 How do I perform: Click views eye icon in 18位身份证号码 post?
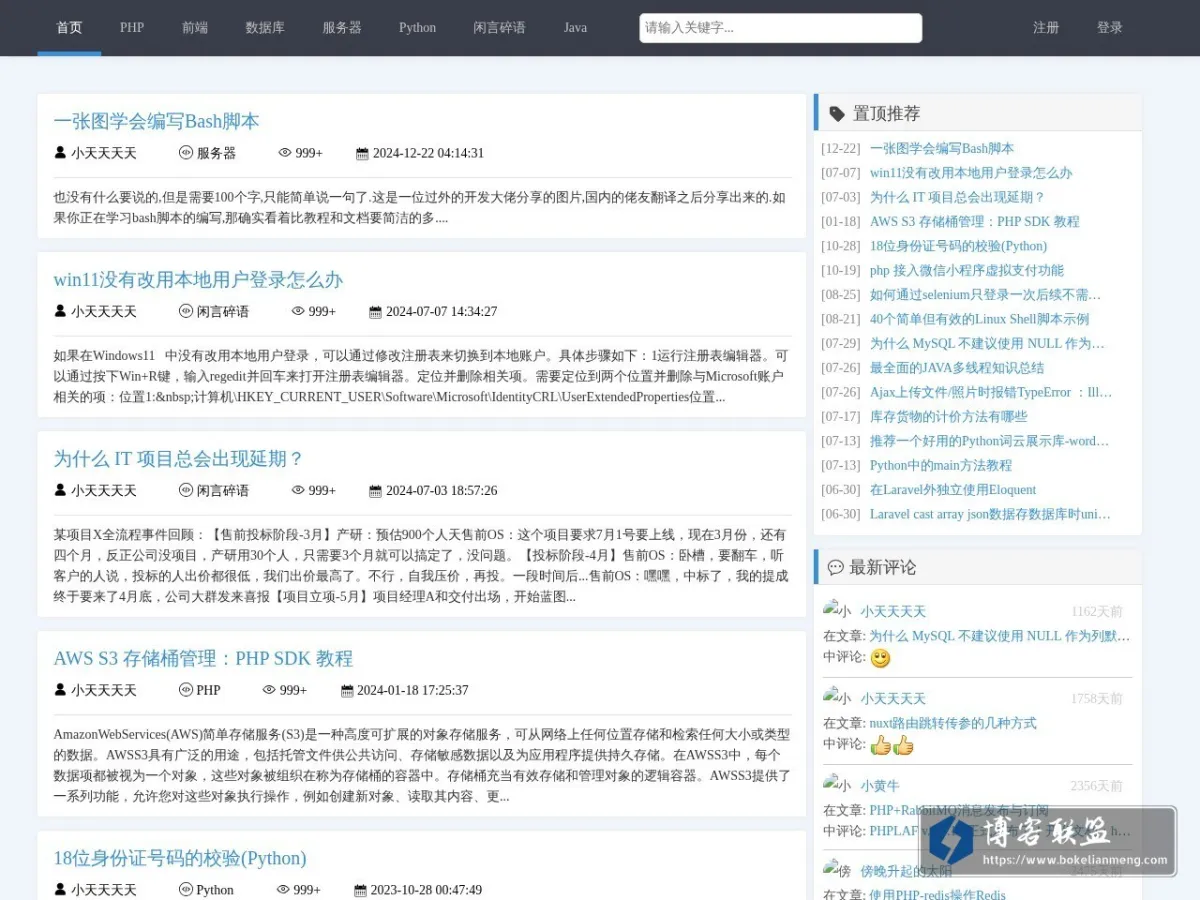pos(283,889)
